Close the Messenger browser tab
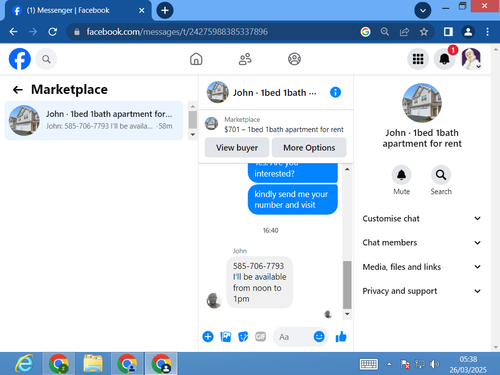The width and height of the screenshot is (500, 375). point(142,10)
